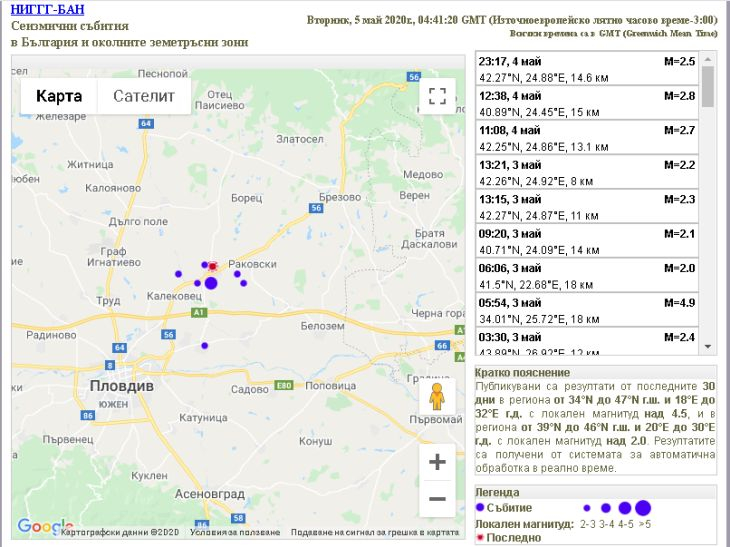Click the Раковски town label

pos(252,264)
